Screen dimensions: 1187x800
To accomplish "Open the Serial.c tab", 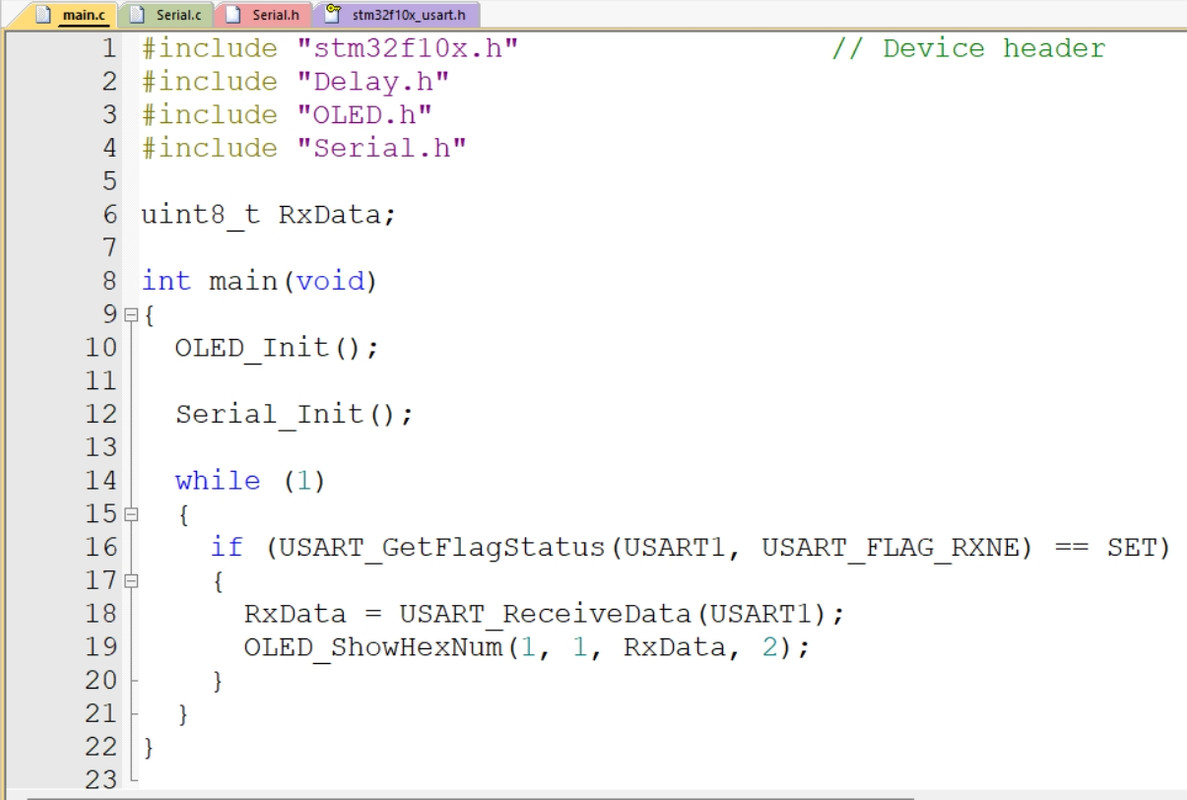I will tap(167, 15).
